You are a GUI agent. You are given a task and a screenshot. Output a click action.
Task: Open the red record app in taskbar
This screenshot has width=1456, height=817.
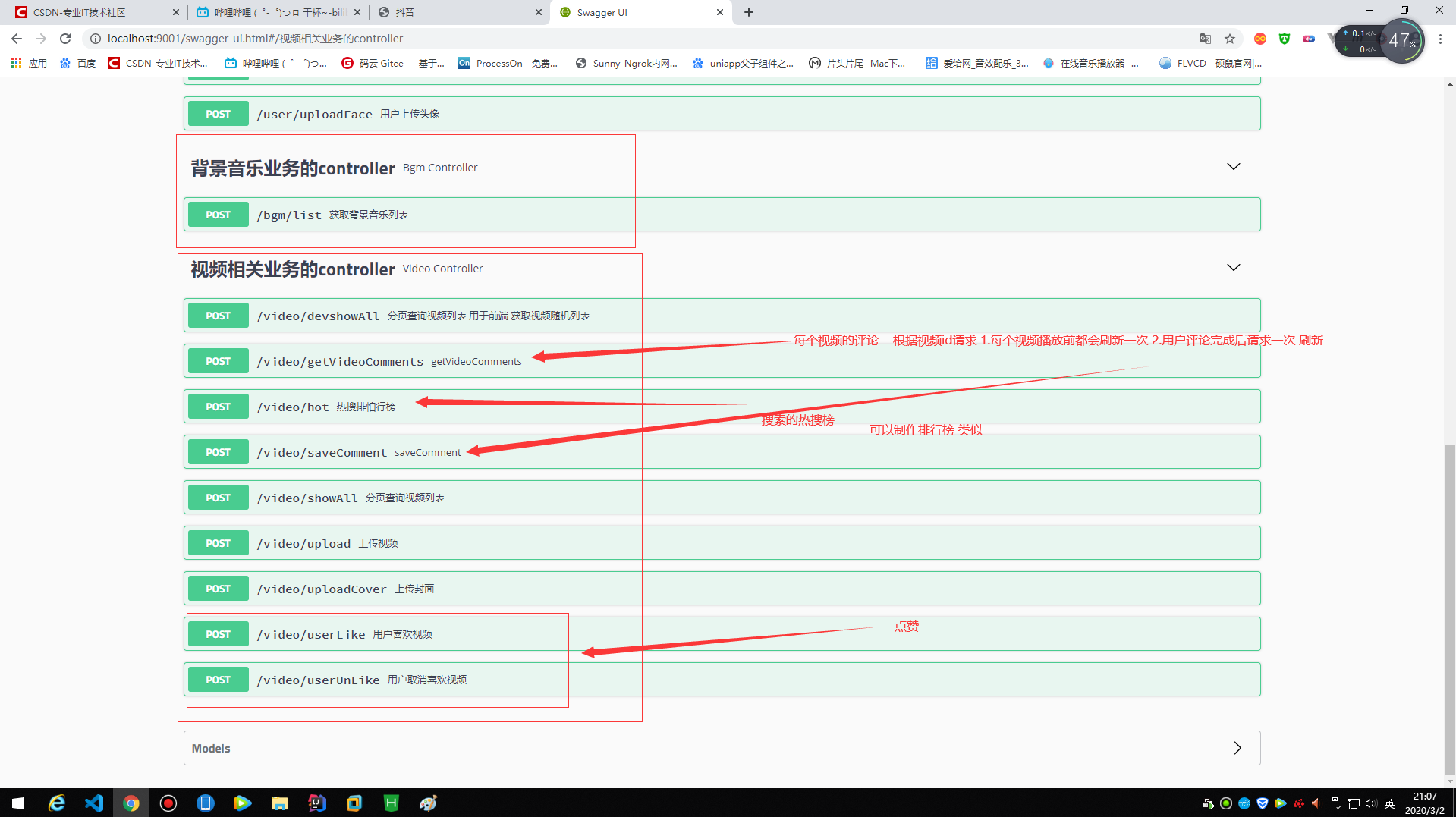click(168, 803)
